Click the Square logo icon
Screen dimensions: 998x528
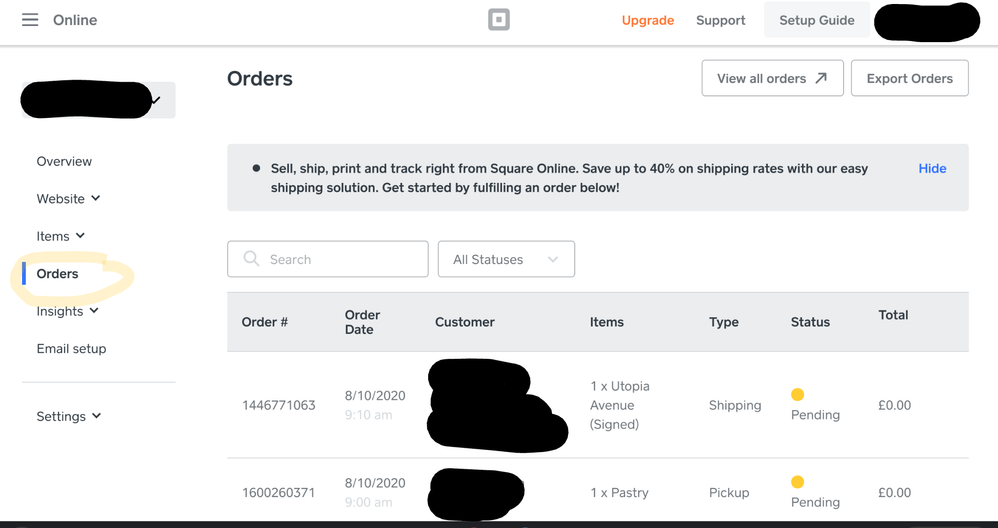coord(499,20)
